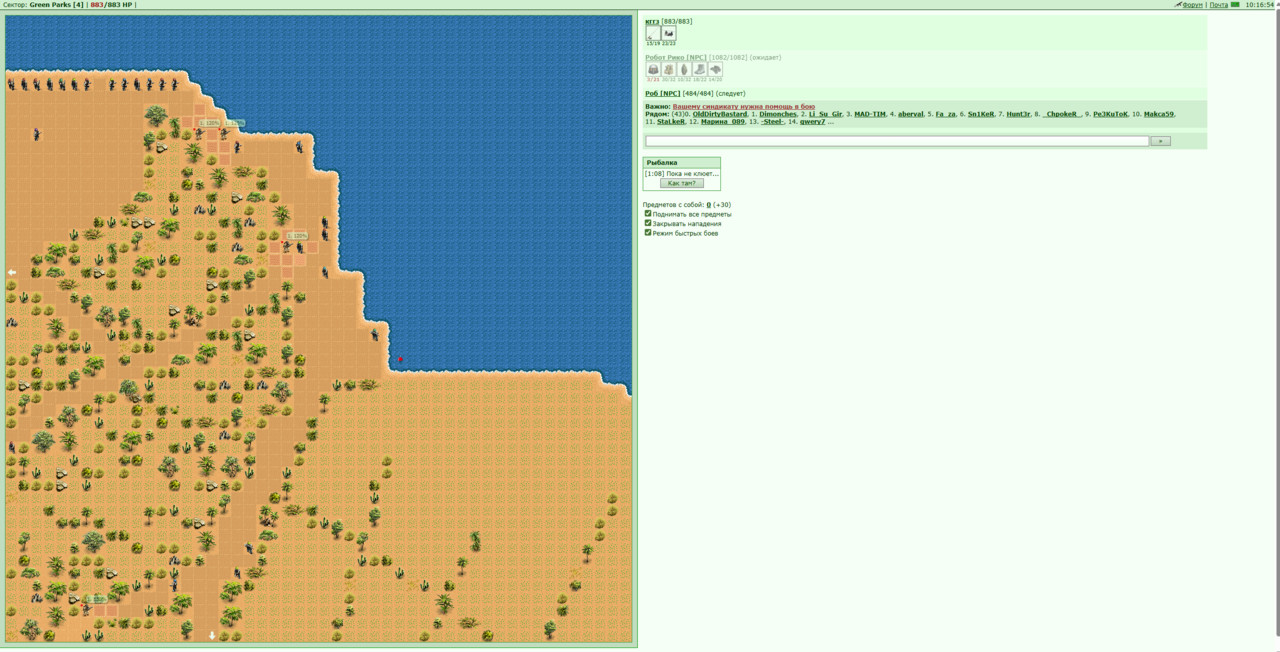The width and height of the screenshot is (1280, 652).
Task: Open nearby player Makca59
Action: 1159,114
